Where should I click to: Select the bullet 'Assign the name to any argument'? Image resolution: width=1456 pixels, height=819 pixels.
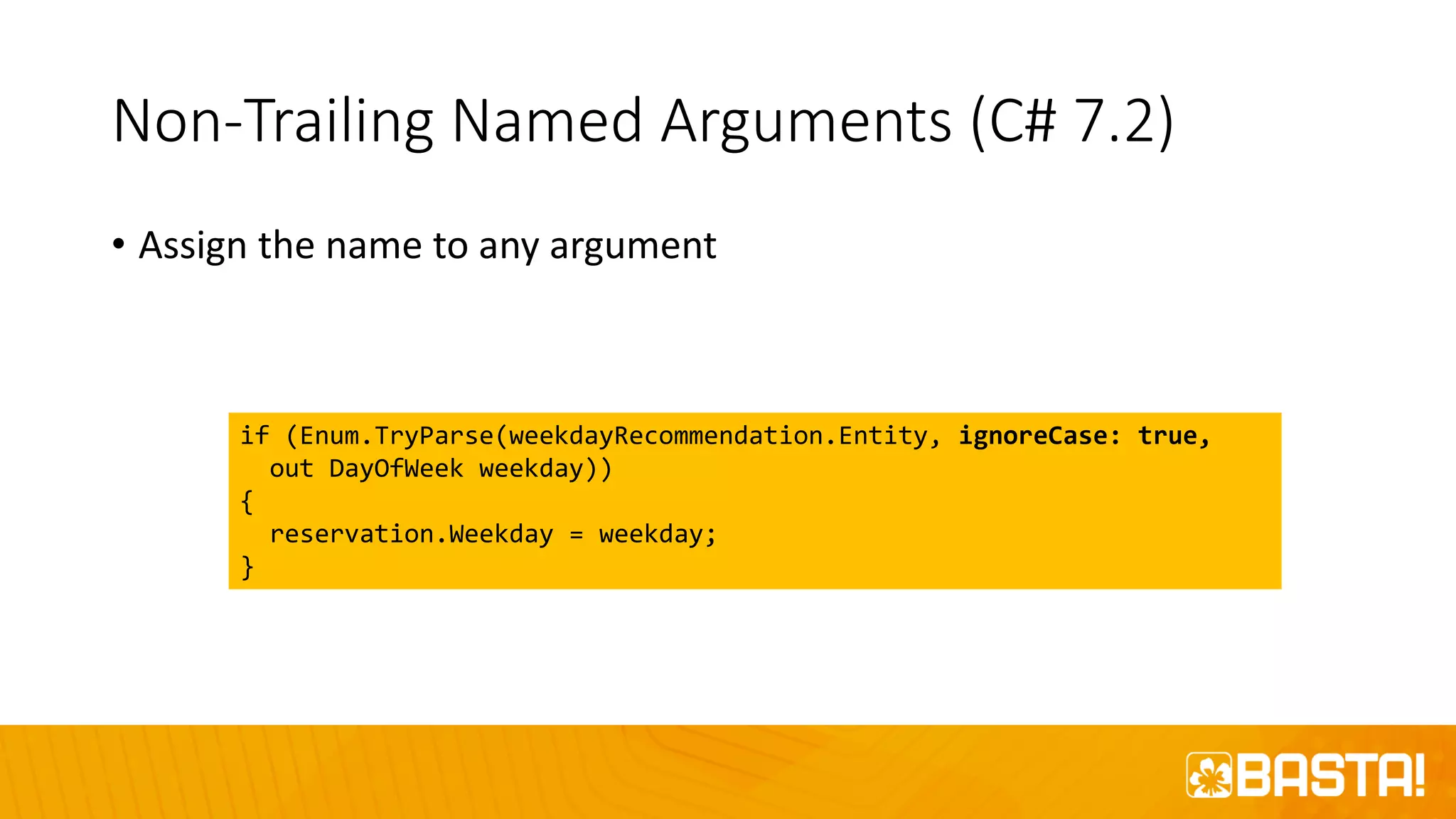(427, 246)
